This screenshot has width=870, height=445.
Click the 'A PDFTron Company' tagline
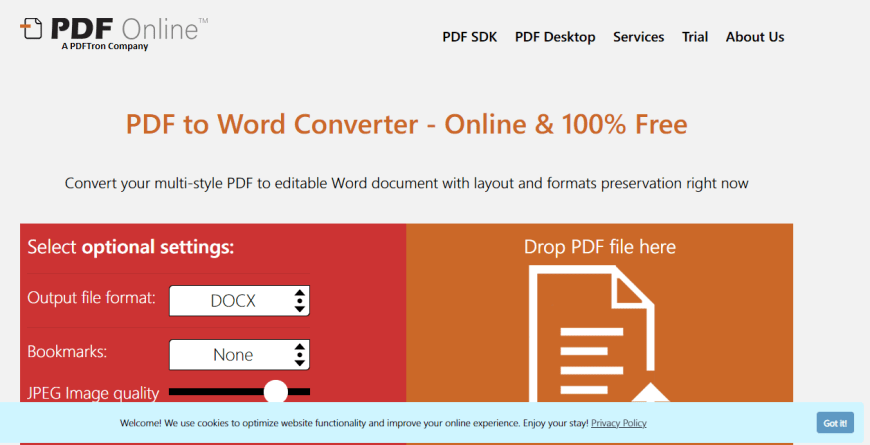pyautogui.click(x=105, y=46)
